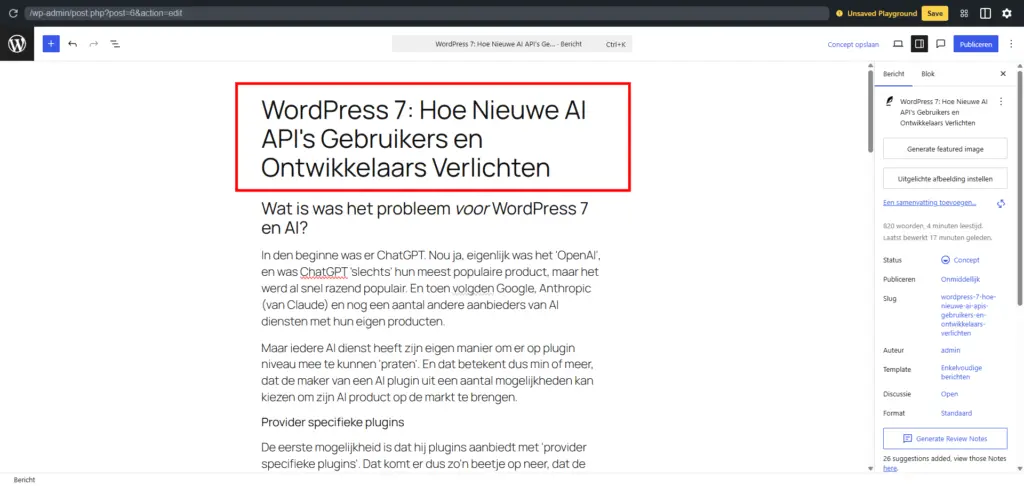Image resolution: width=1024 pixels, height=486 pixels.
Task: Click the Playground refresh icon
Action: [12, 13]
